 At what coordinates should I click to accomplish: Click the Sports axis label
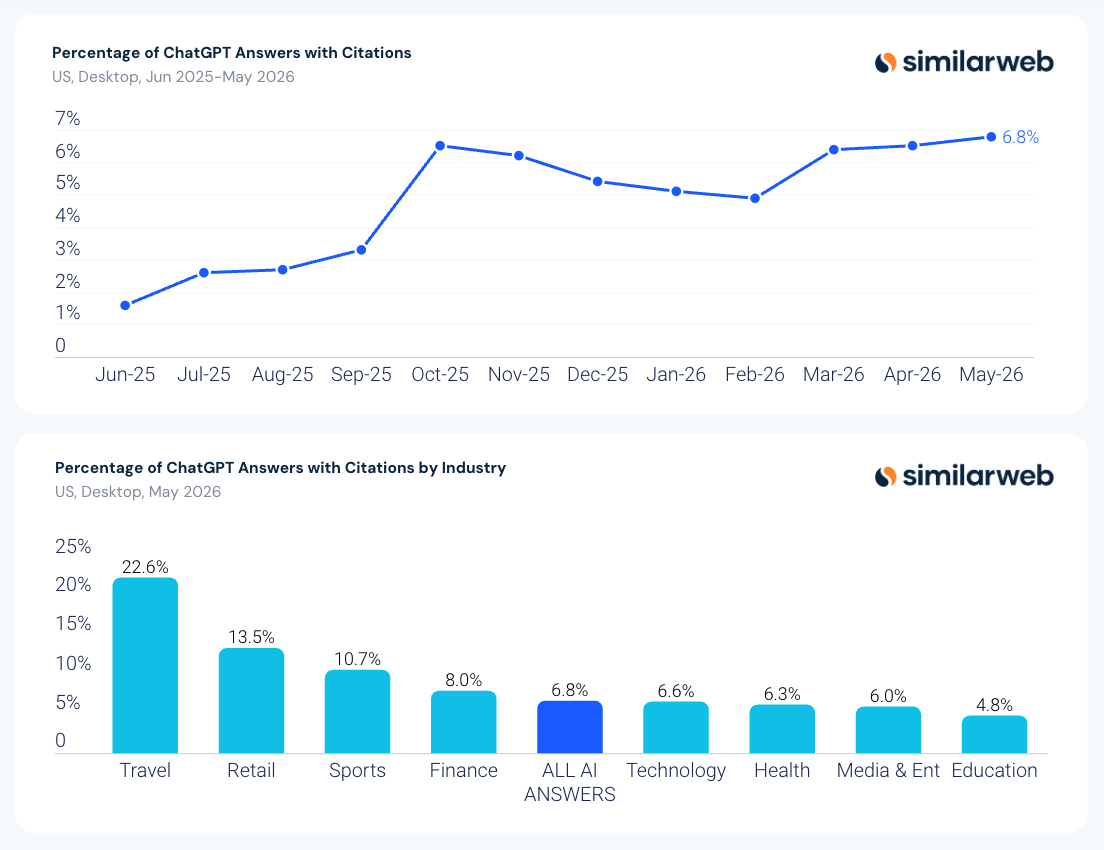coord(358,771)
